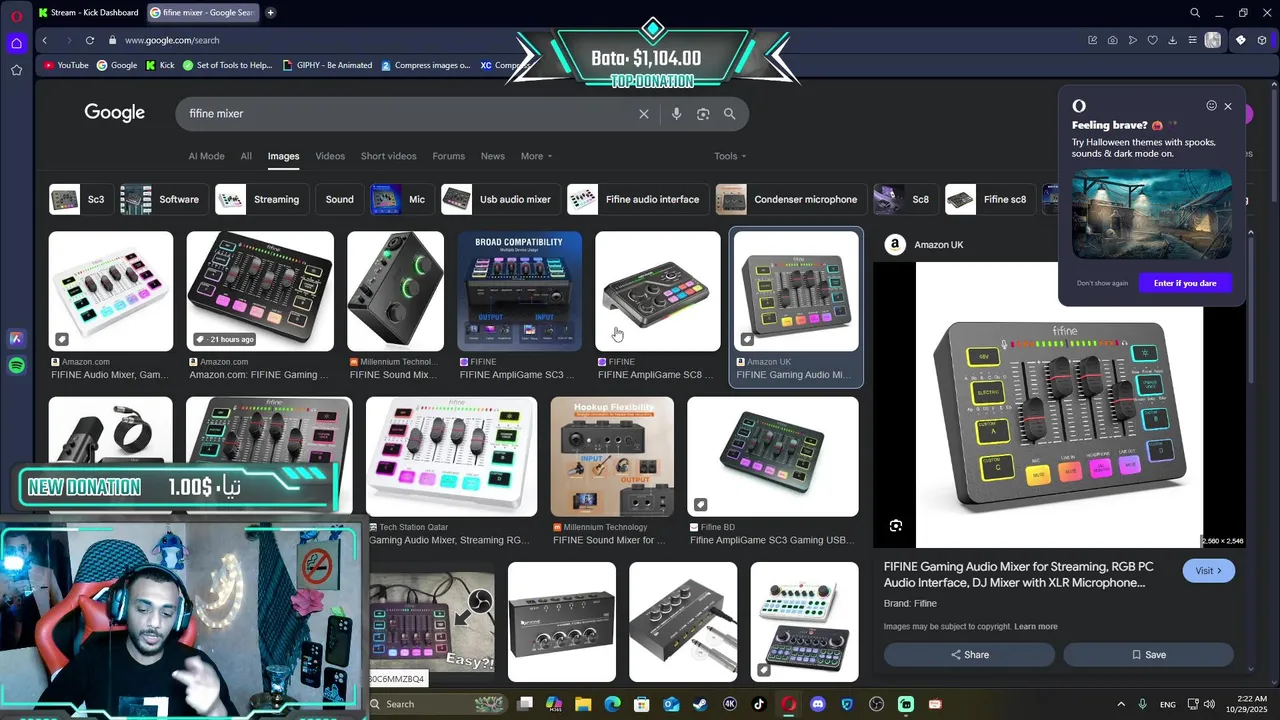Click the Google search magnifier button

pyautogui.click(x=730, y=114)
